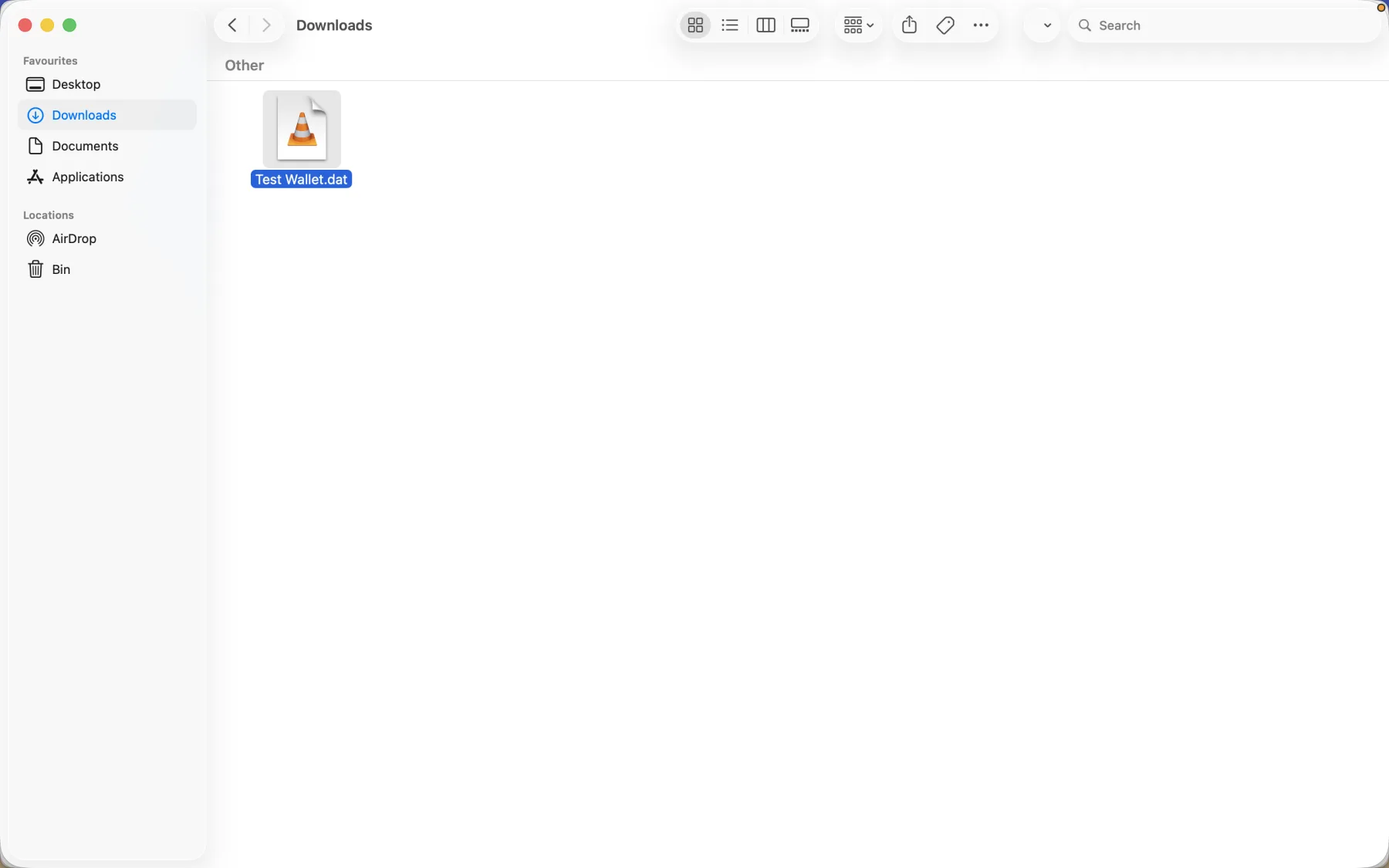
Task: Open Bin in the sidebar
Action: pos(106,269)
